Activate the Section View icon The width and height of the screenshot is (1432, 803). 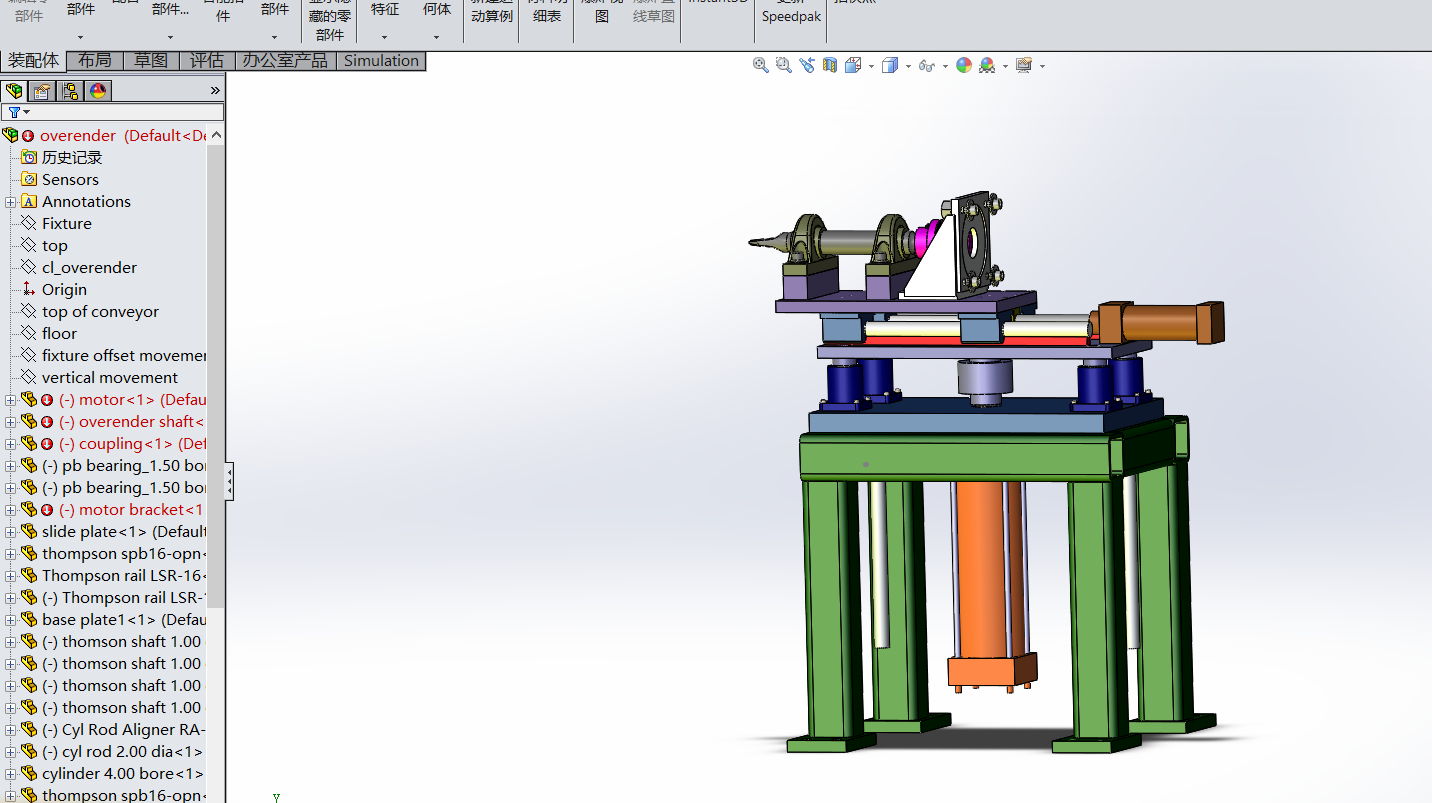coord(830,65)
